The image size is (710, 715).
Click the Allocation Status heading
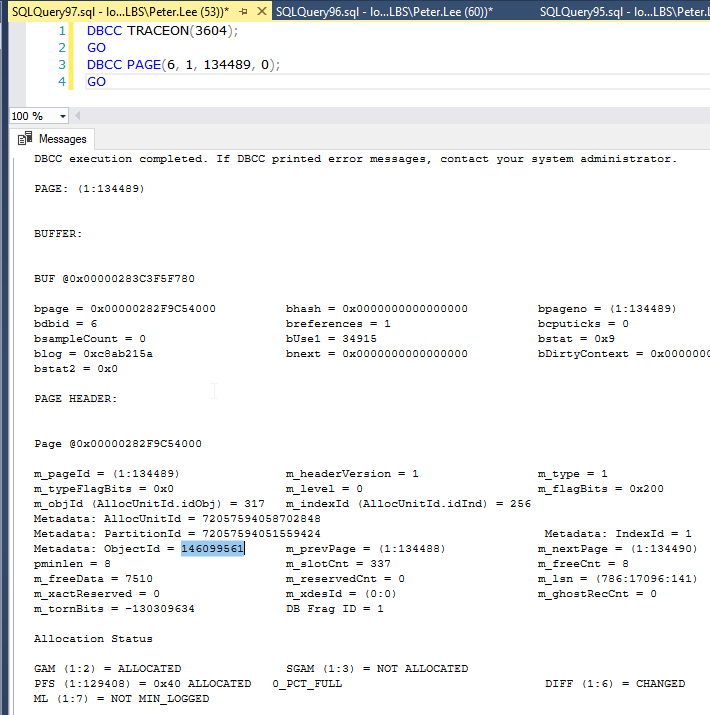pyautogui.click(x=93, y=638)
